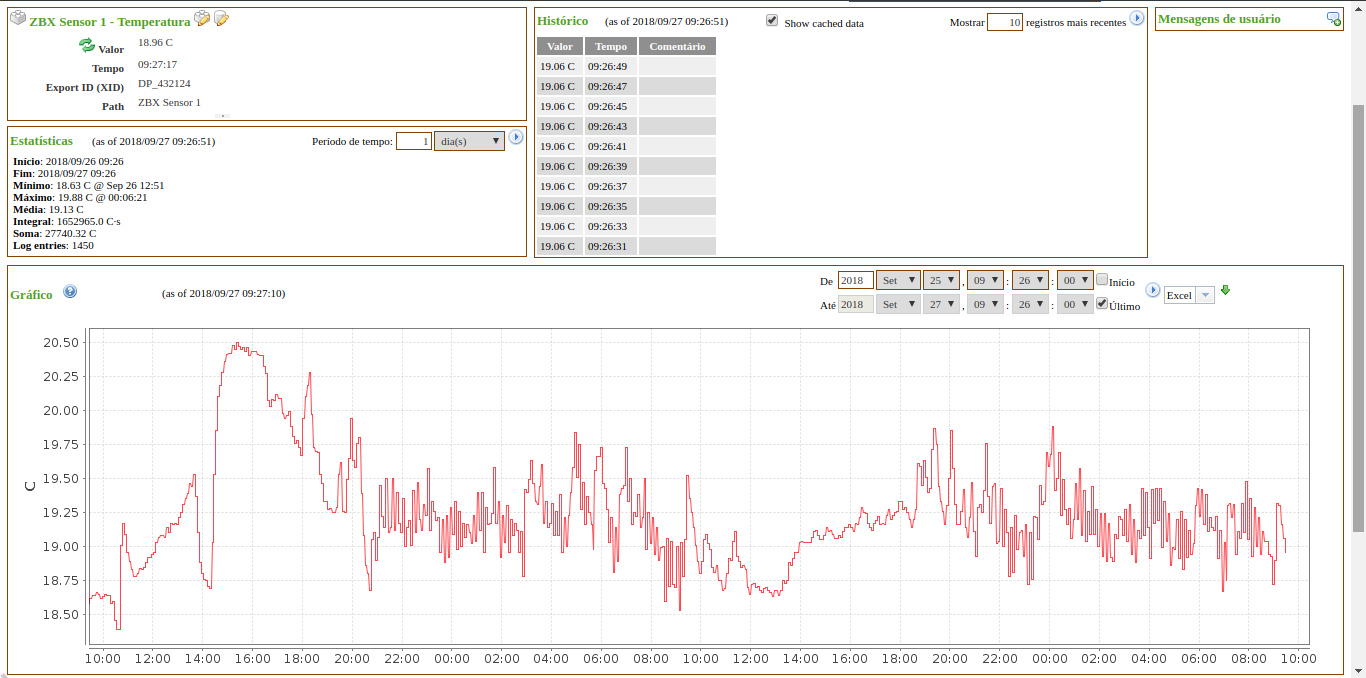The image size is (1366, 678).
Task: Click the De year input field
Action: click(856, 281)
